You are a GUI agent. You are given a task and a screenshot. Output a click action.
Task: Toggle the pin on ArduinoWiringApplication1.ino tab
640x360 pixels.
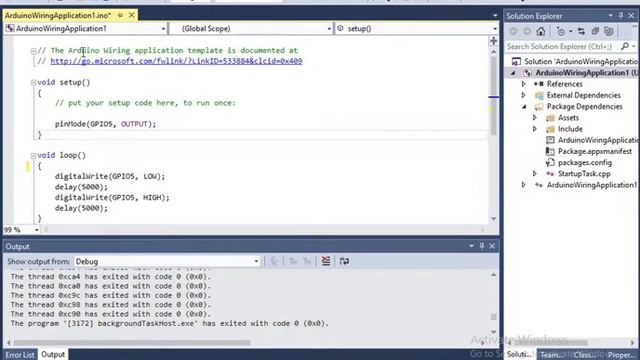[x=120, y=16]
